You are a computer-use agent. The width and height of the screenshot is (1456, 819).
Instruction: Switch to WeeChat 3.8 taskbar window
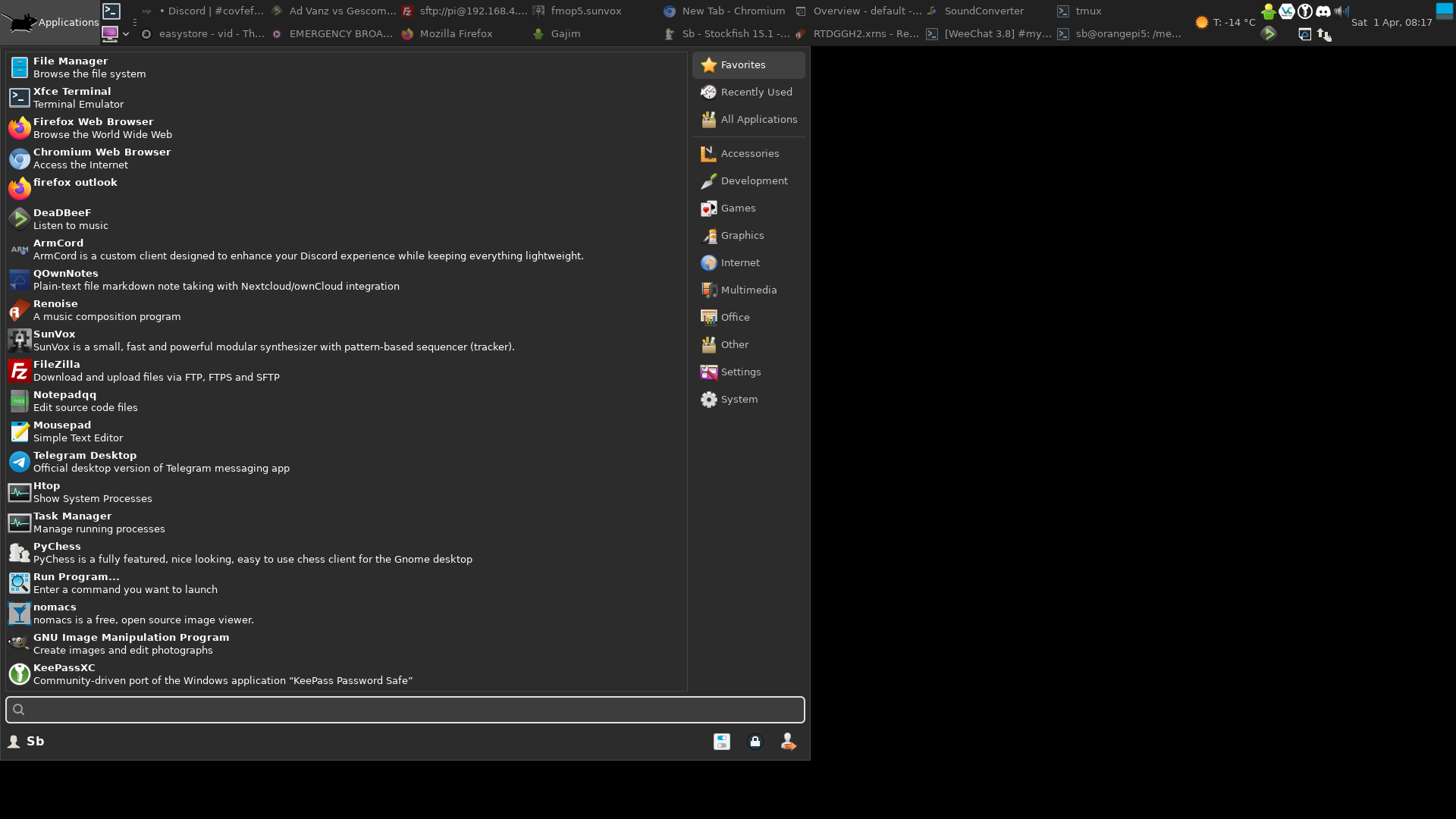pyautogui.click(x=987, y=34)
